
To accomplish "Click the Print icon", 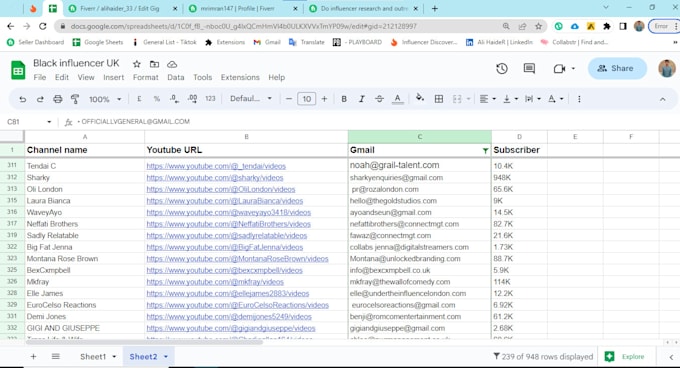I will [x=58, y=99].
